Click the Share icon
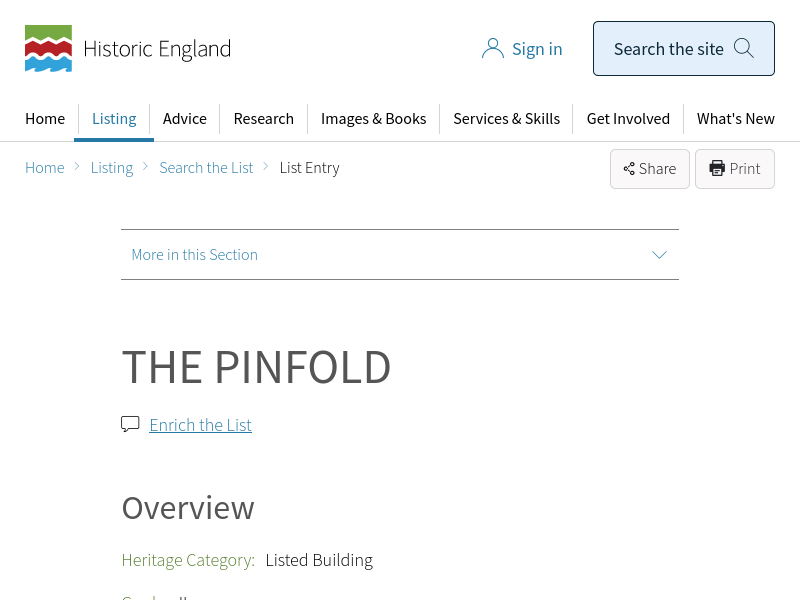 point(629,169)
